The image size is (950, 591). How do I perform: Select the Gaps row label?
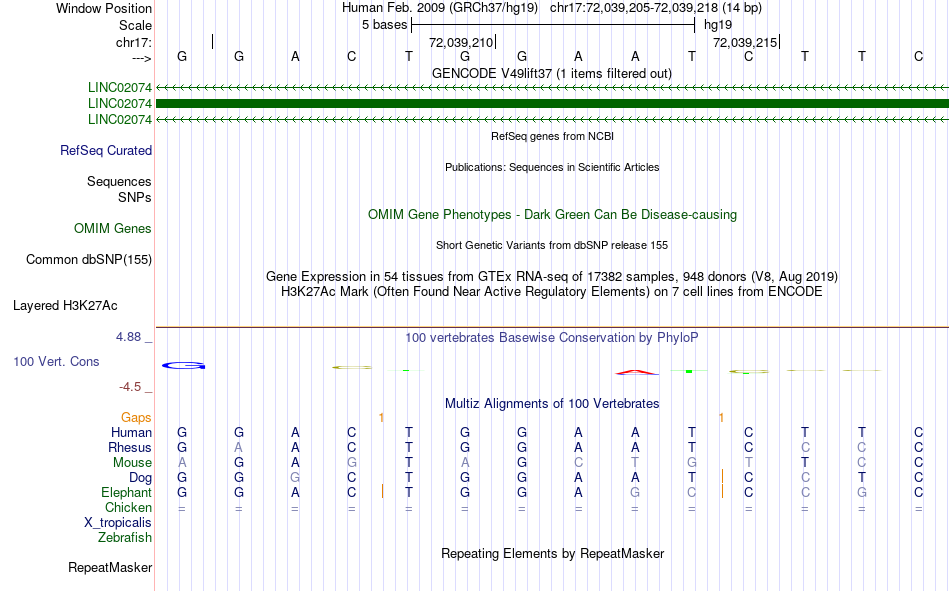[x=136, y=417]
